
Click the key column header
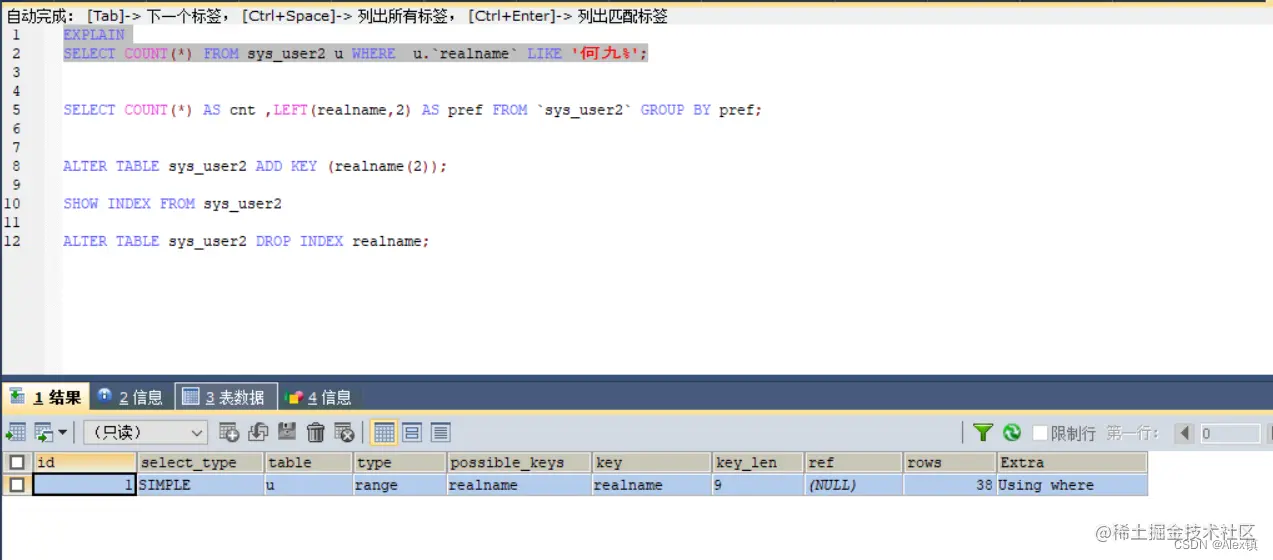click(651, 462)
